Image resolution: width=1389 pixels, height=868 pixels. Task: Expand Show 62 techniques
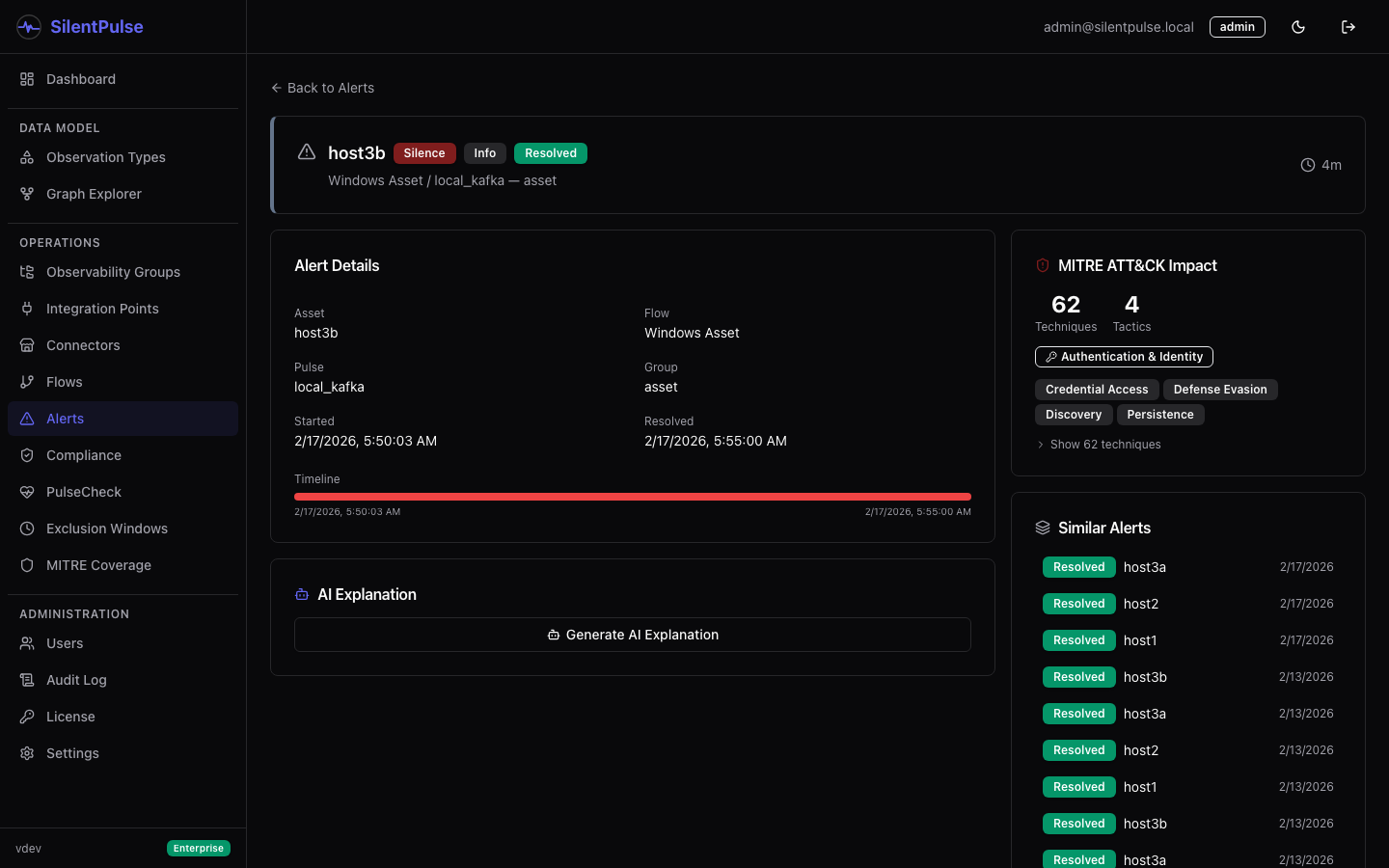coord(1098,445)
